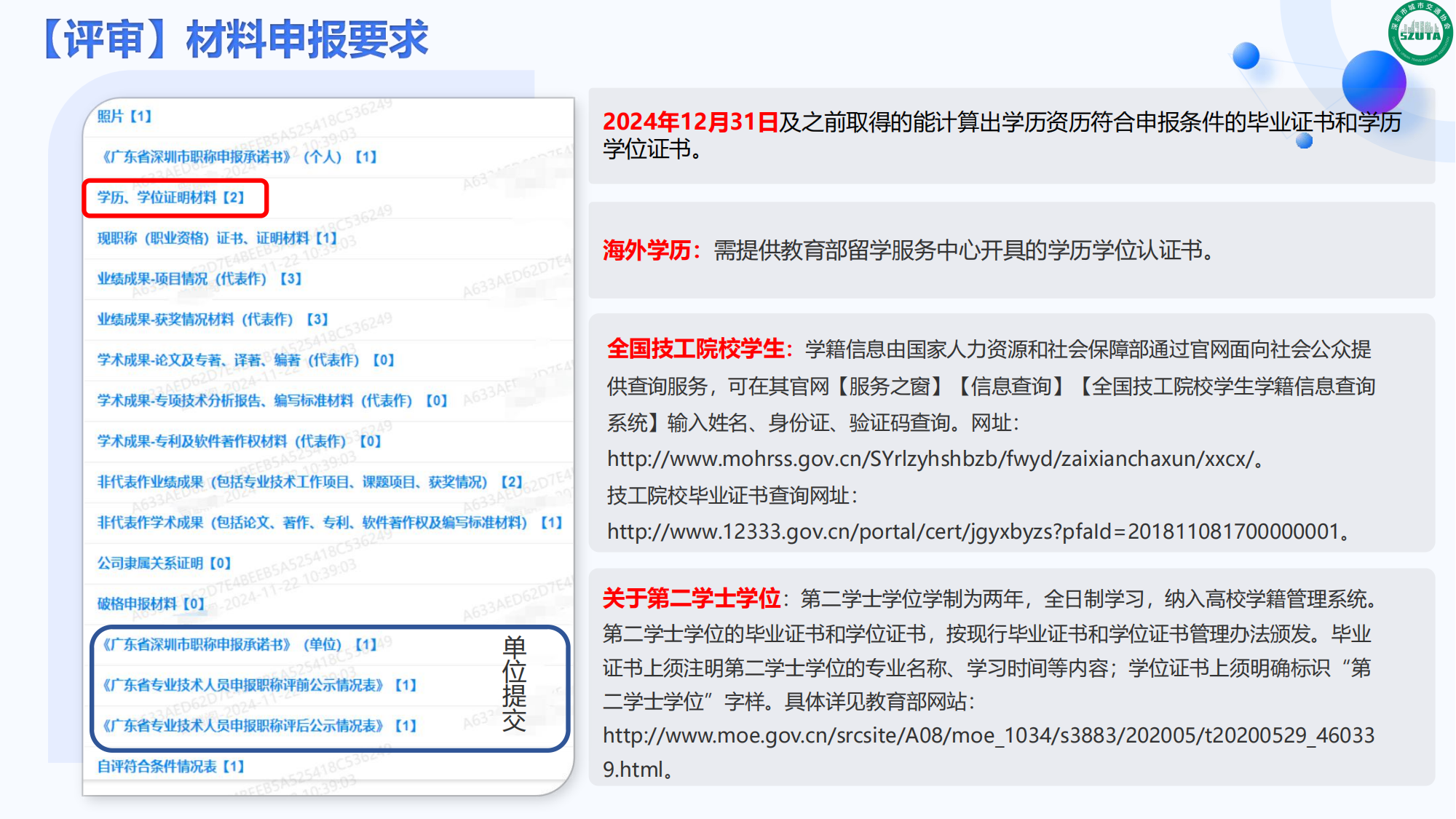Open 自评符合条件情况表【1】 entry

pos(172,767)
